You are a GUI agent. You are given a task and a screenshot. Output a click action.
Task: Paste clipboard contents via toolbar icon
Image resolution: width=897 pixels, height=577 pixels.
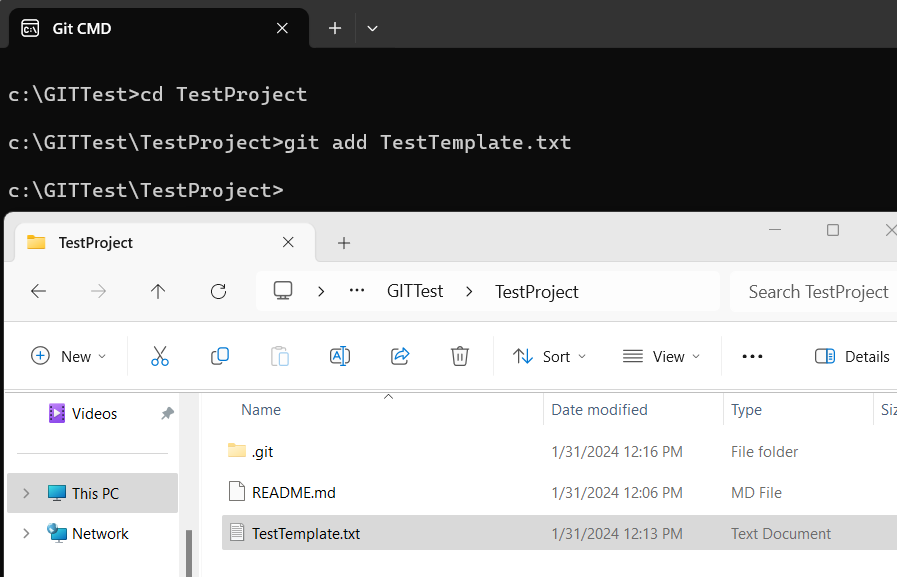[x=279, y=355]
